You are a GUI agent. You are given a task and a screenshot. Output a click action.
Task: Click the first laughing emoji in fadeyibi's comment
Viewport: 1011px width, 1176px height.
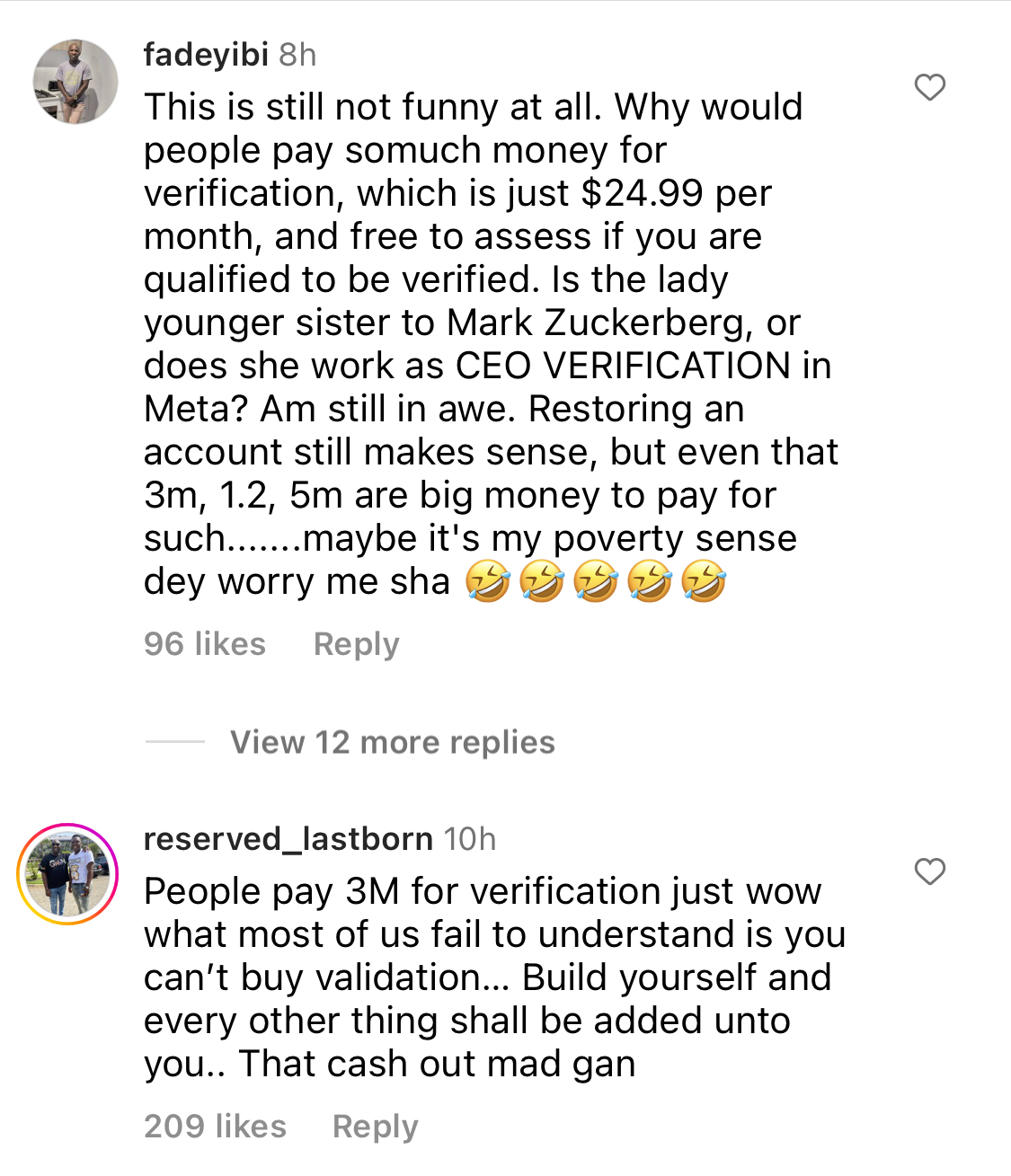tap(488, 581)
